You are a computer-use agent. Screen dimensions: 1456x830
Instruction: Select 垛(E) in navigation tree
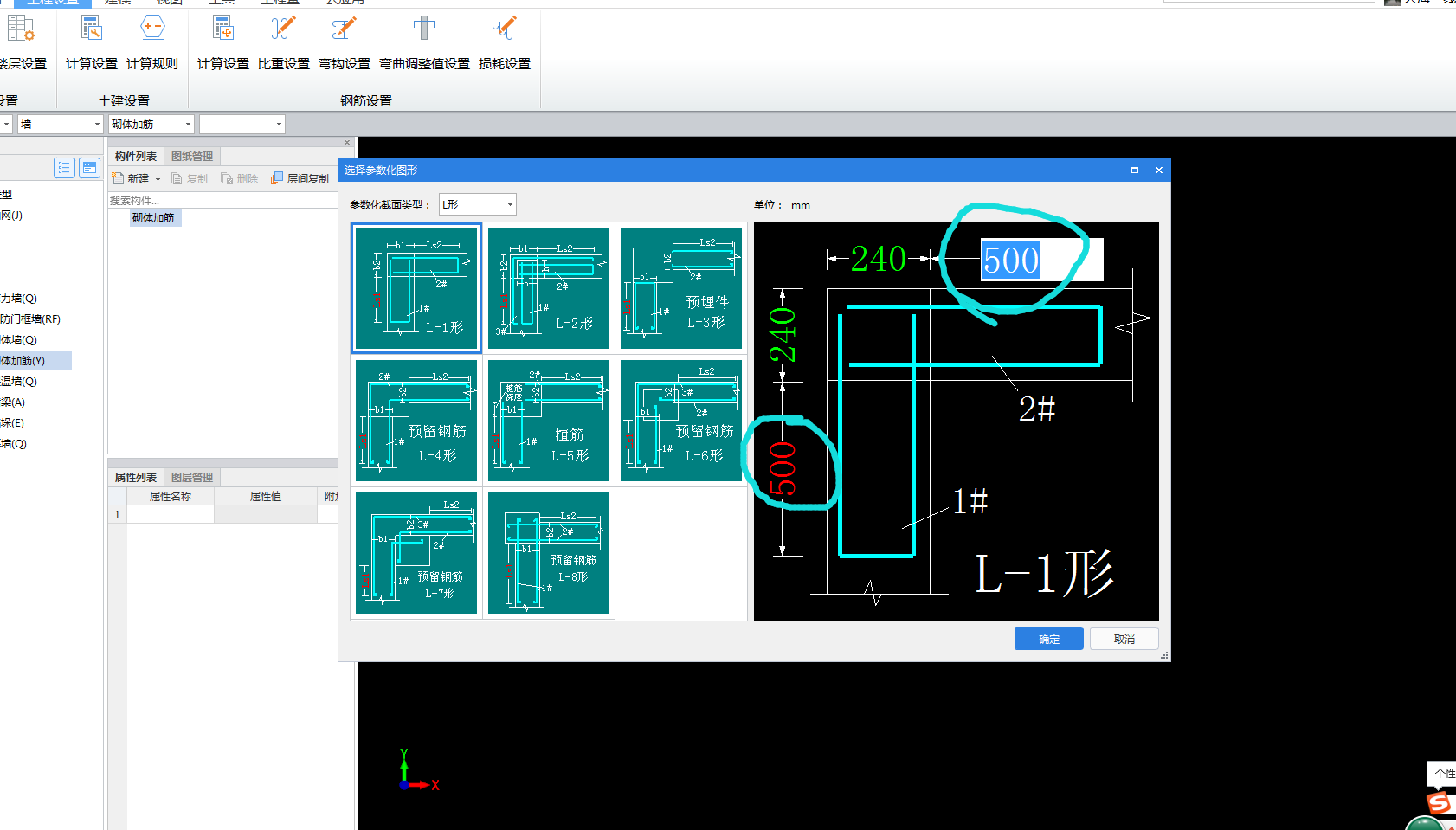(12, 423)
